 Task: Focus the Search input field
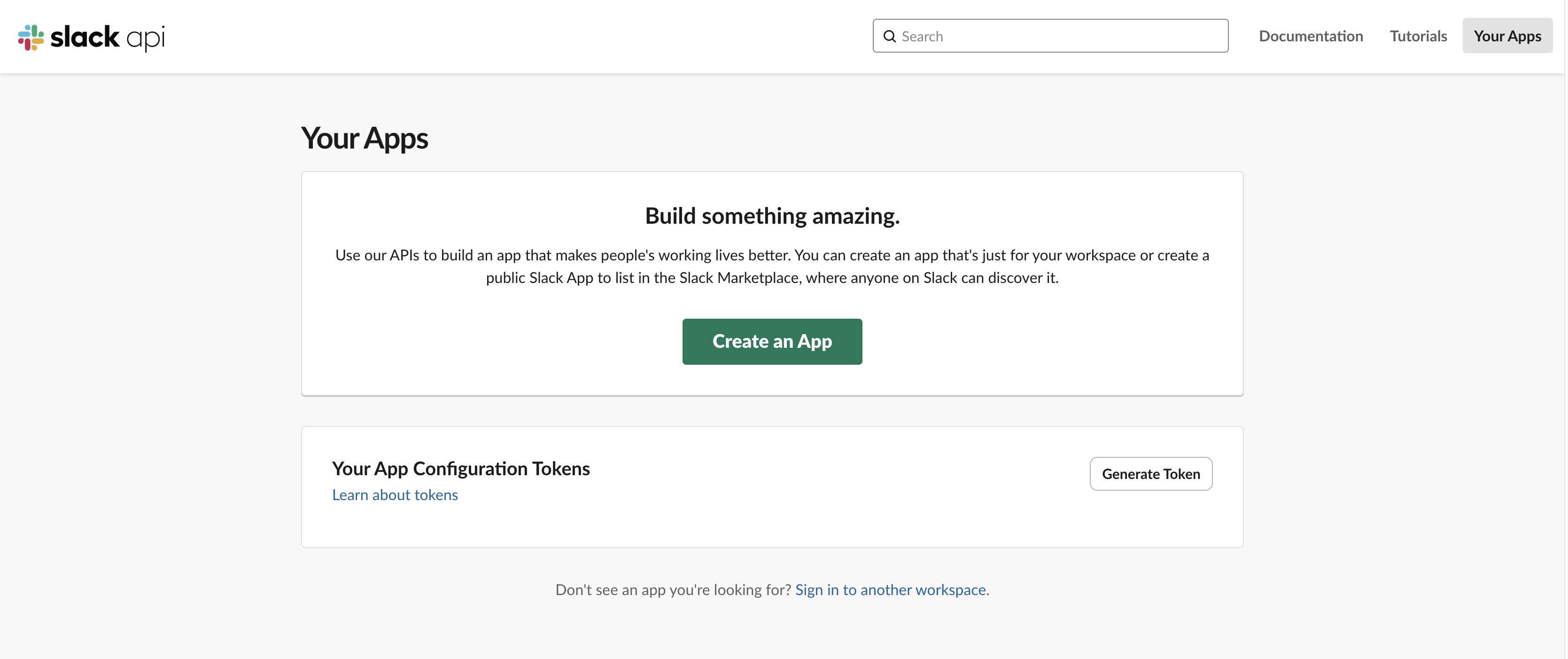coord(1059,37)
